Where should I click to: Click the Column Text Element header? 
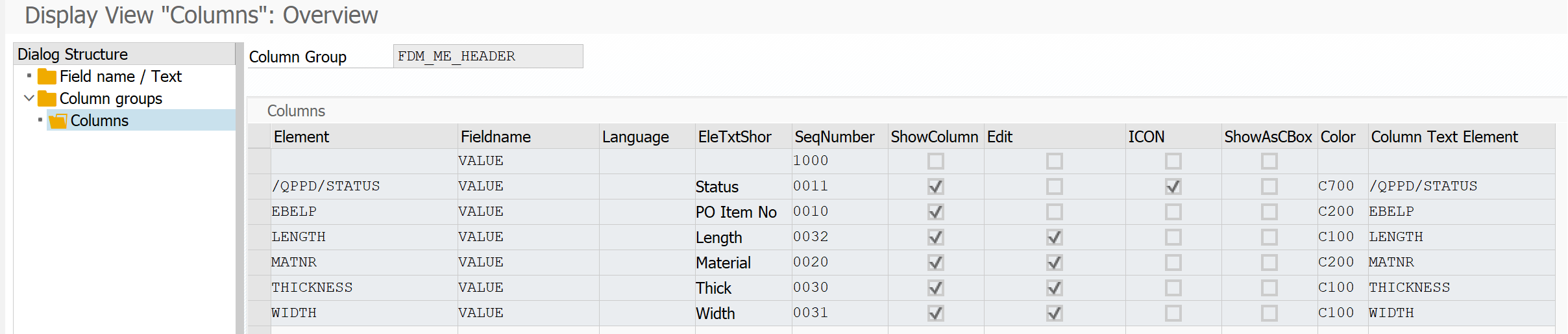pyautogui.click(x=1444, y=137)
